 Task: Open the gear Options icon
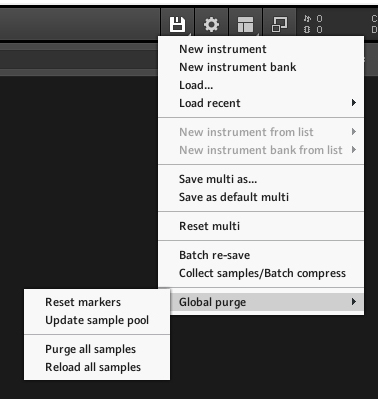pyautogui.click(x=211, y=24)
